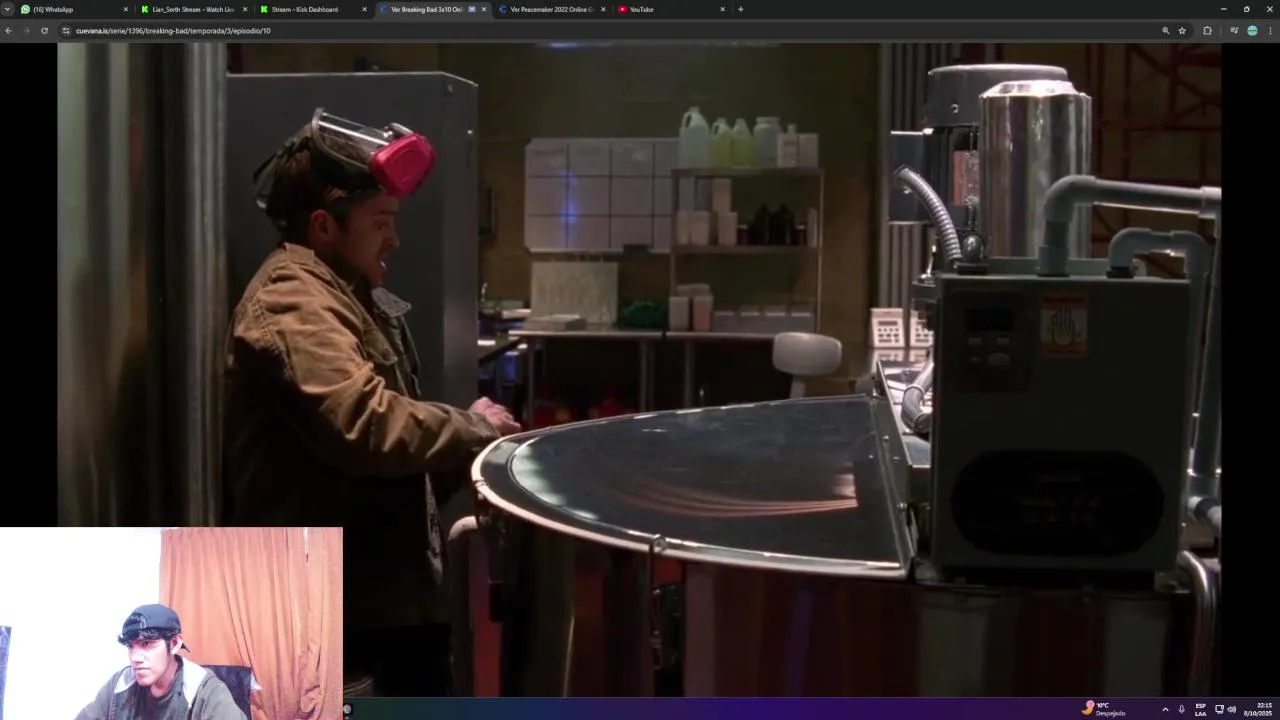
Task: Minimize the browser window
Action: (1223, 9)
